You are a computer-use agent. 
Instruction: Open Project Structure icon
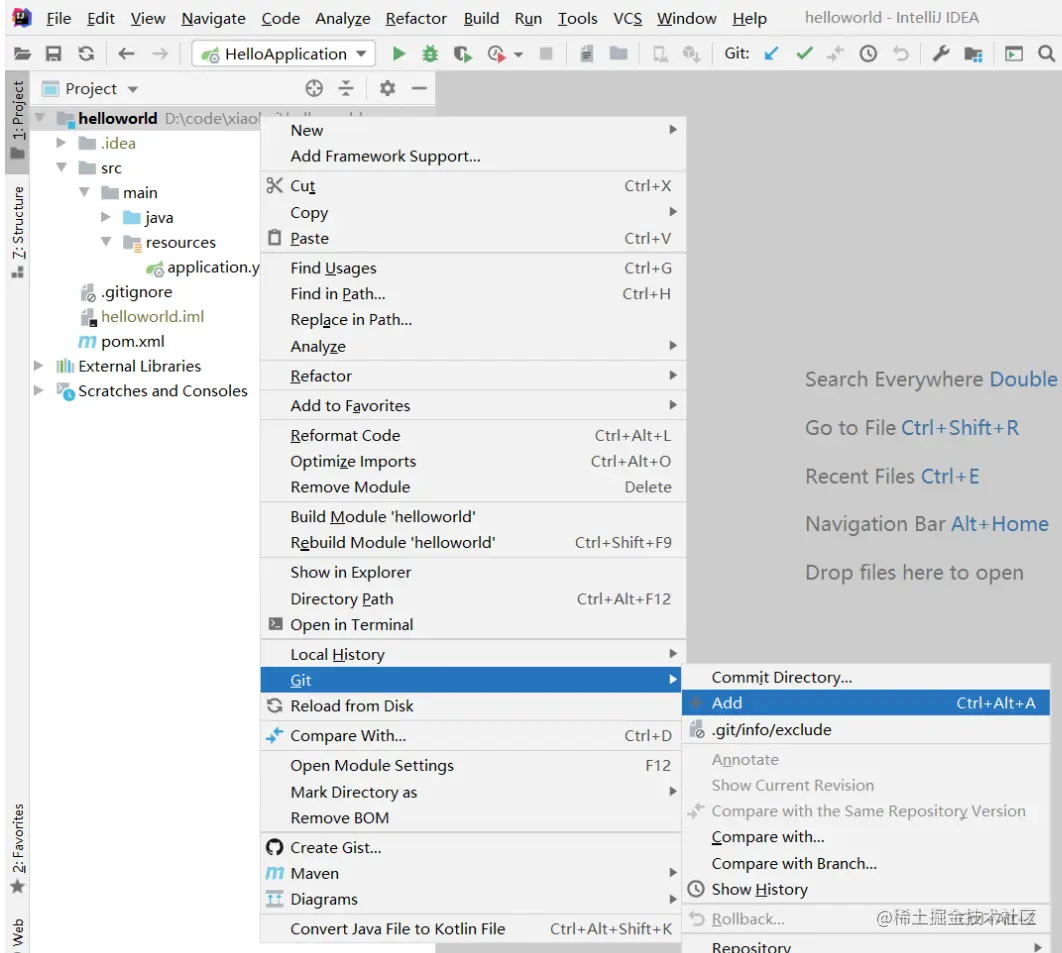click(973, 54)
